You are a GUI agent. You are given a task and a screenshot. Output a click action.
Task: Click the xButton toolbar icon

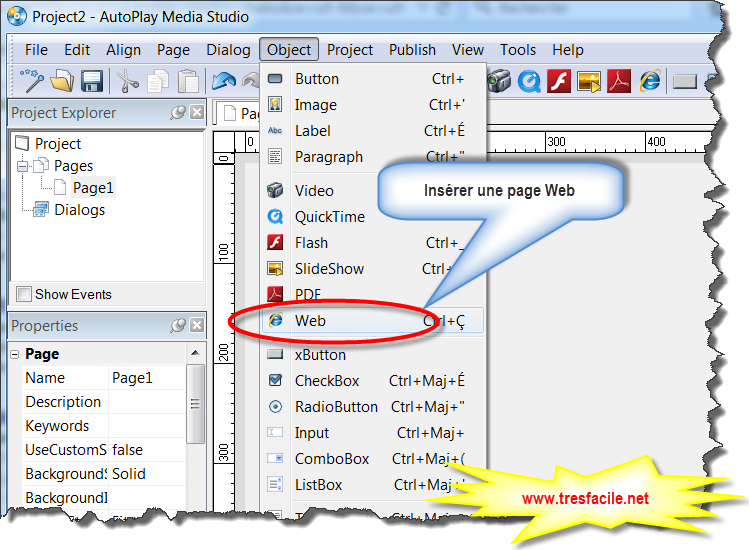(x=685, y=82)
